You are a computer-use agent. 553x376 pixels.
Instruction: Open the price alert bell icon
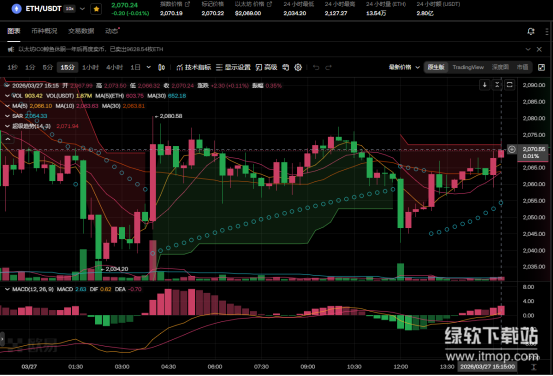coord(531,31)
